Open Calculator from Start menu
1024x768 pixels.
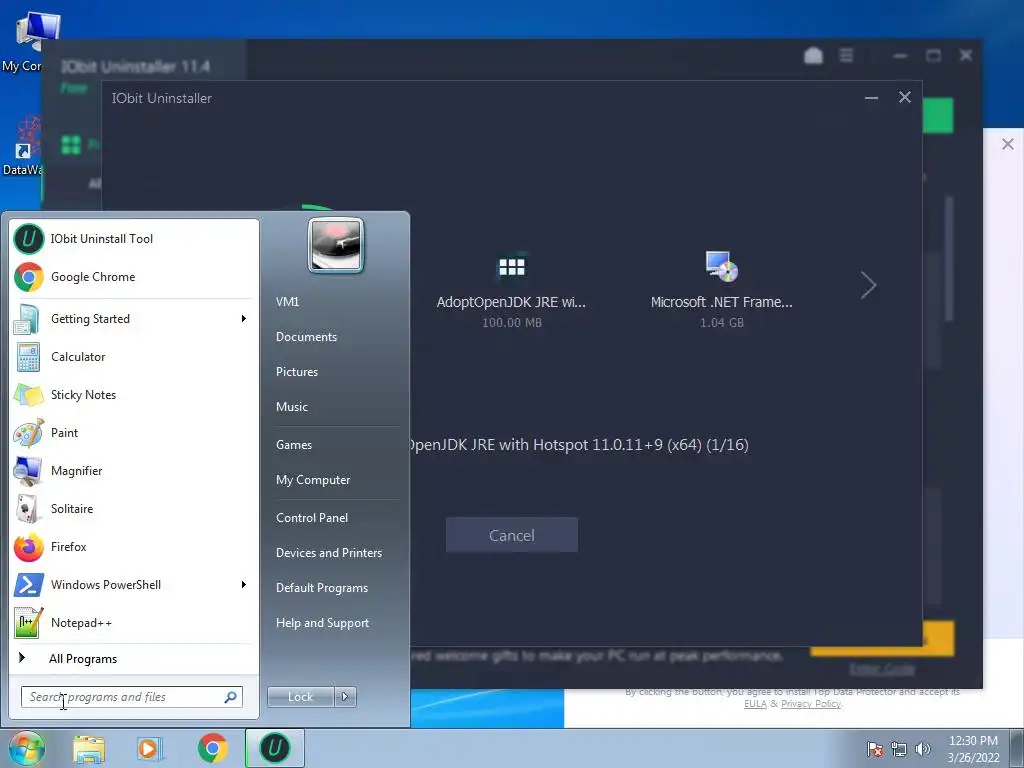[x=134, y=357]
